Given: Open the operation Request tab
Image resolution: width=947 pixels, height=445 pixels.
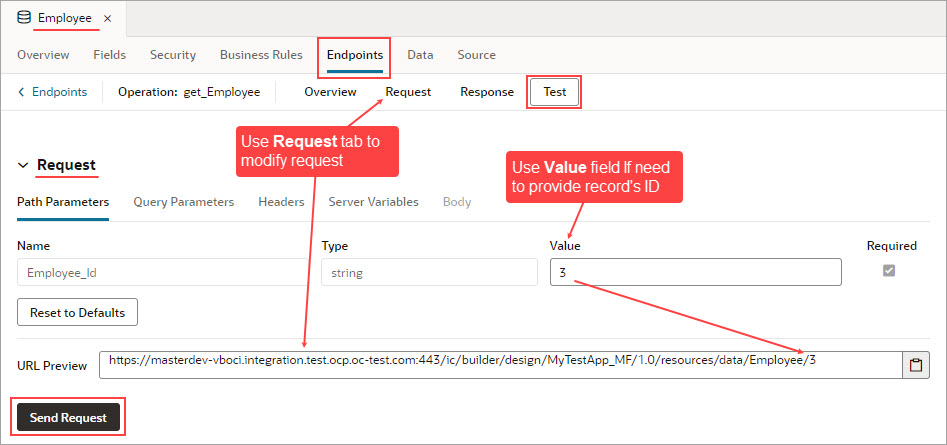Looking at the screenshot, I should coord(408,92).
